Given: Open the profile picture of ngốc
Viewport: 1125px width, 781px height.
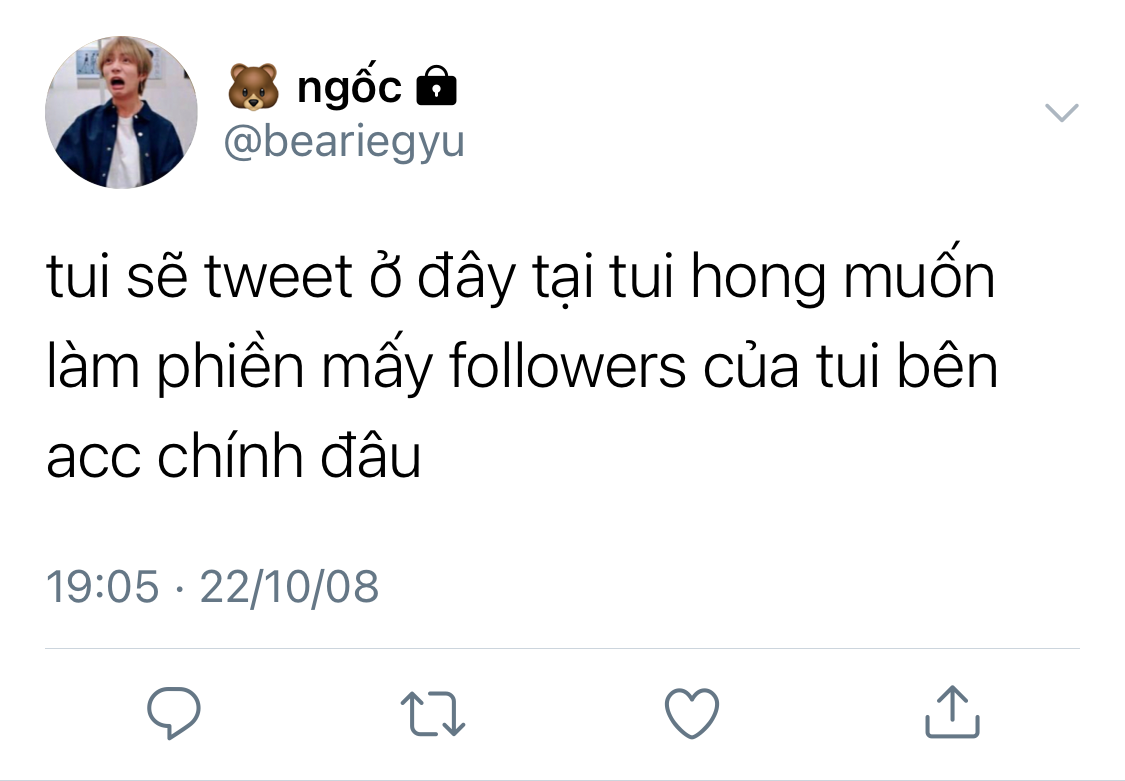Looking at the screenshot, I should click(x=121, y=113).
